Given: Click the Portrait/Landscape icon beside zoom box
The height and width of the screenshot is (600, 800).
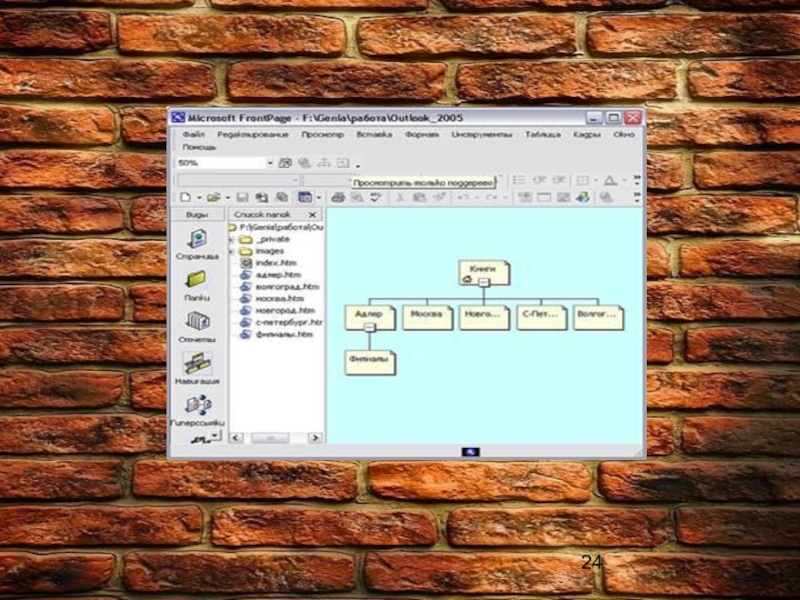Looking at the screenshot, I should click(x=285, y=163).
